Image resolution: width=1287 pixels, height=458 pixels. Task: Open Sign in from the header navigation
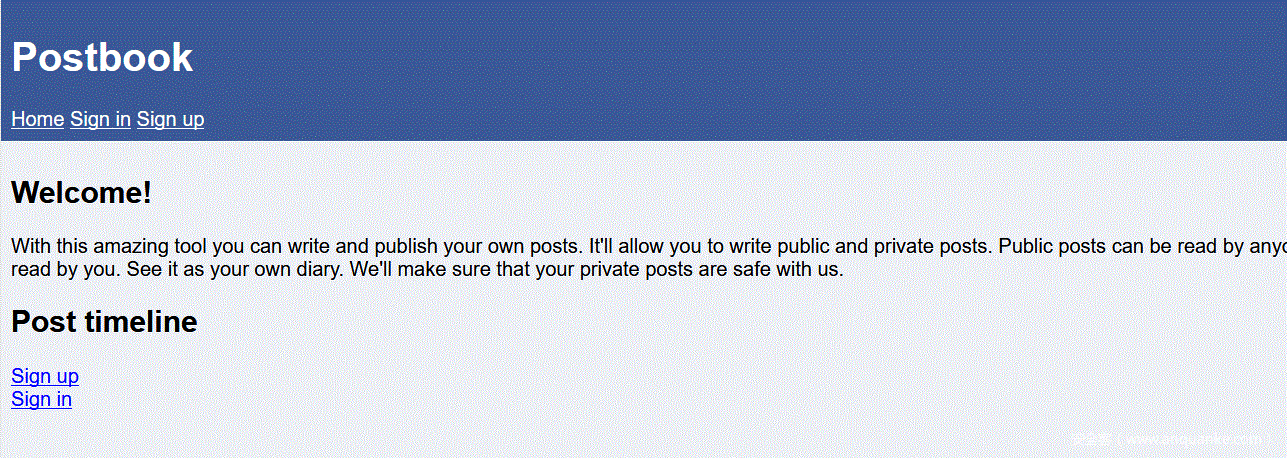pos(100,119)
